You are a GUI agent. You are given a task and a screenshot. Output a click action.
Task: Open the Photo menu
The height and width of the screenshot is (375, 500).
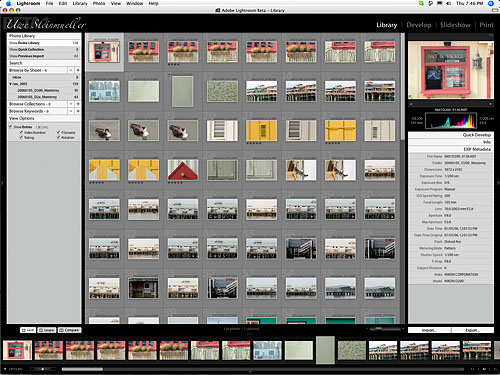click(99, 3)
